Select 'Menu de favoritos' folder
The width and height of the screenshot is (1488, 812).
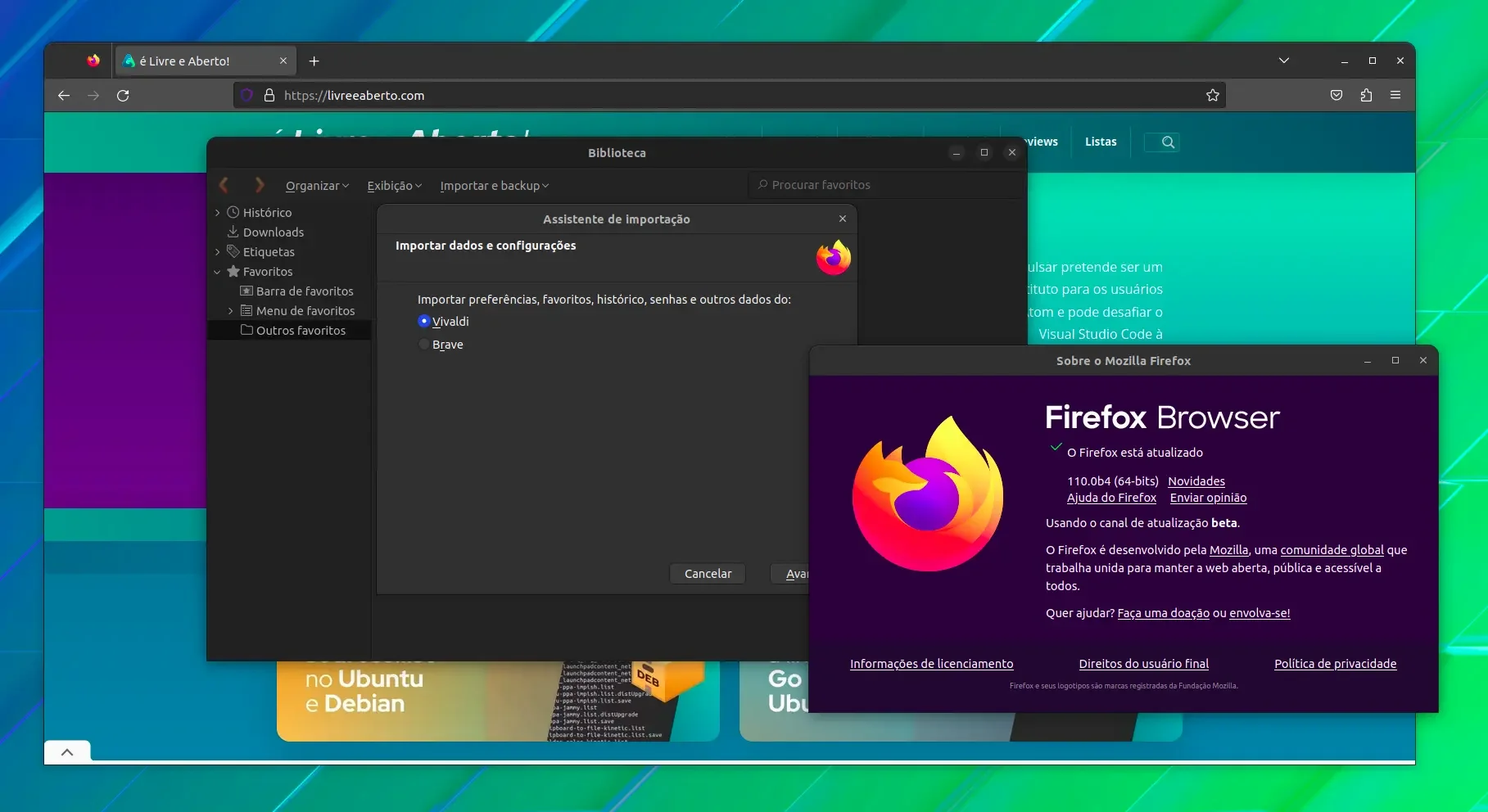297,311
